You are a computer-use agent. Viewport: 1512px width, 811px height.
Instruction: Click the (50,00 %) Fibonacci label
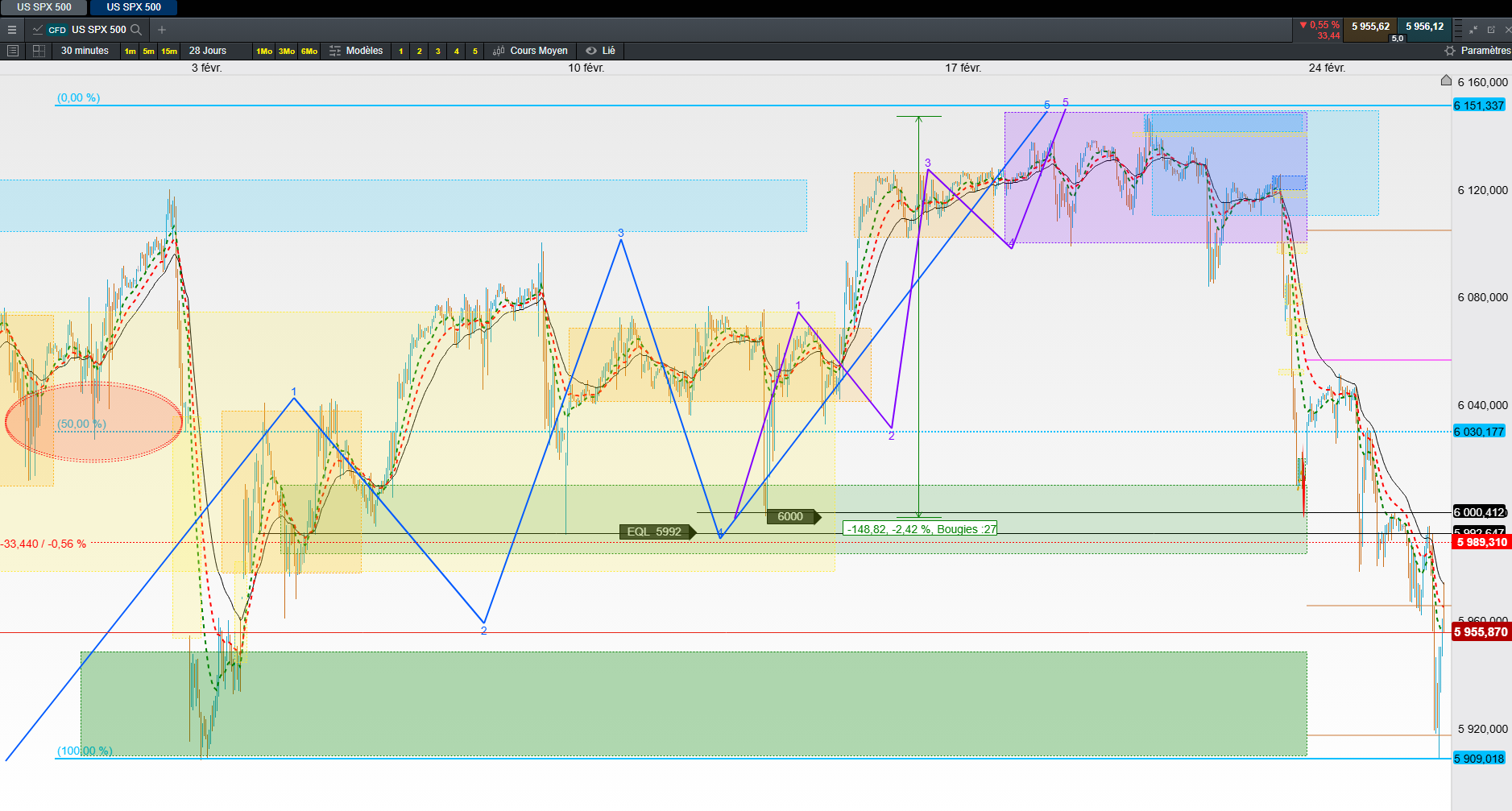point(81,424)
